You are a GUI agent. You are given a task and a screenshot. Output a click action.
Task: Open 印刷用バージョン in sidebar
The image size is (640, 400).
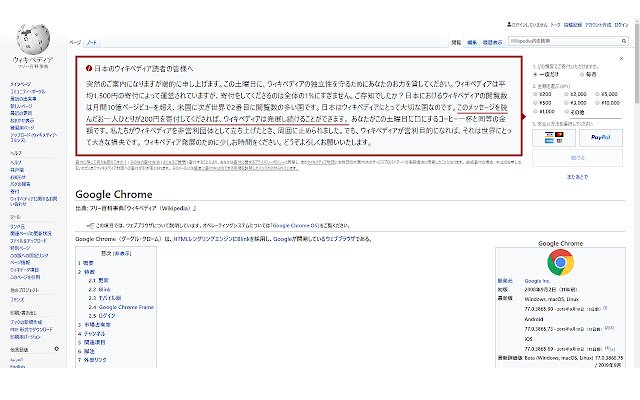pos(25,337)
